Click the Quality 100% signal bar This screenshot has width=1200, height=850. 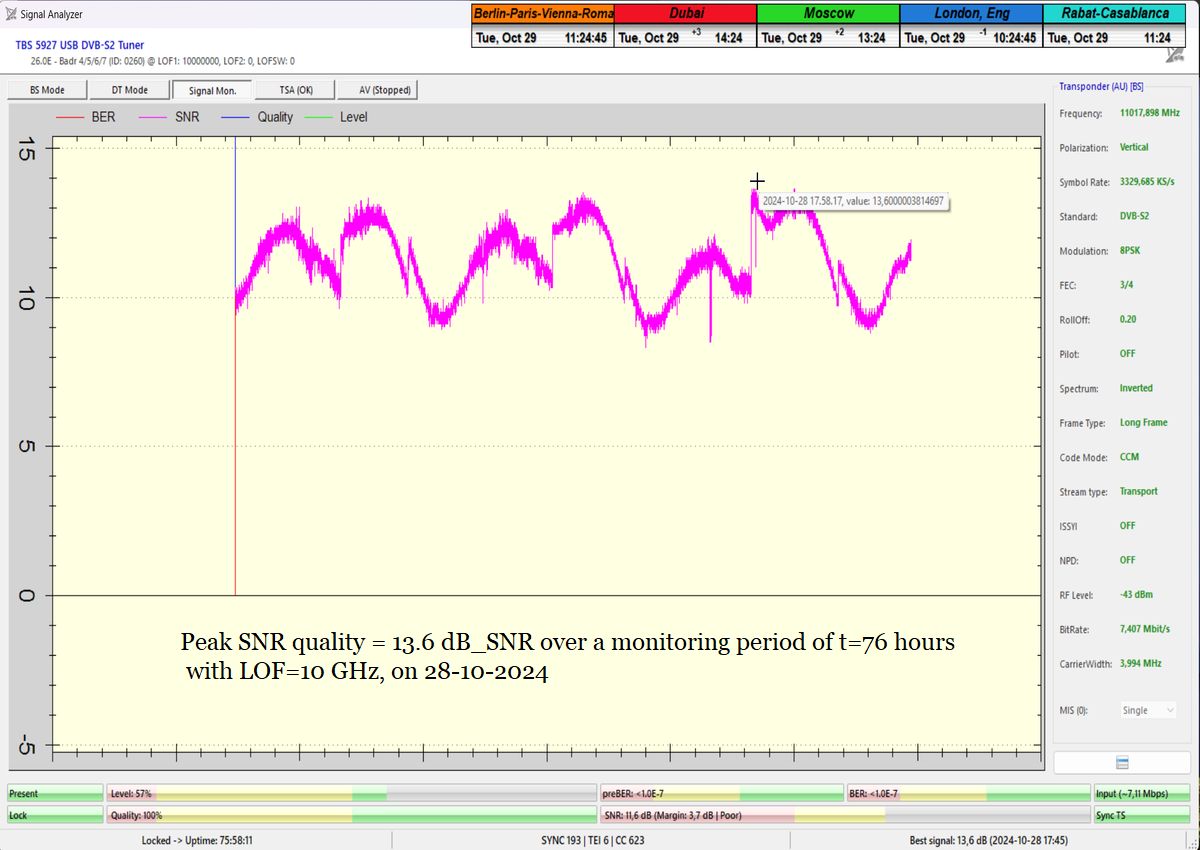point(351,815)
